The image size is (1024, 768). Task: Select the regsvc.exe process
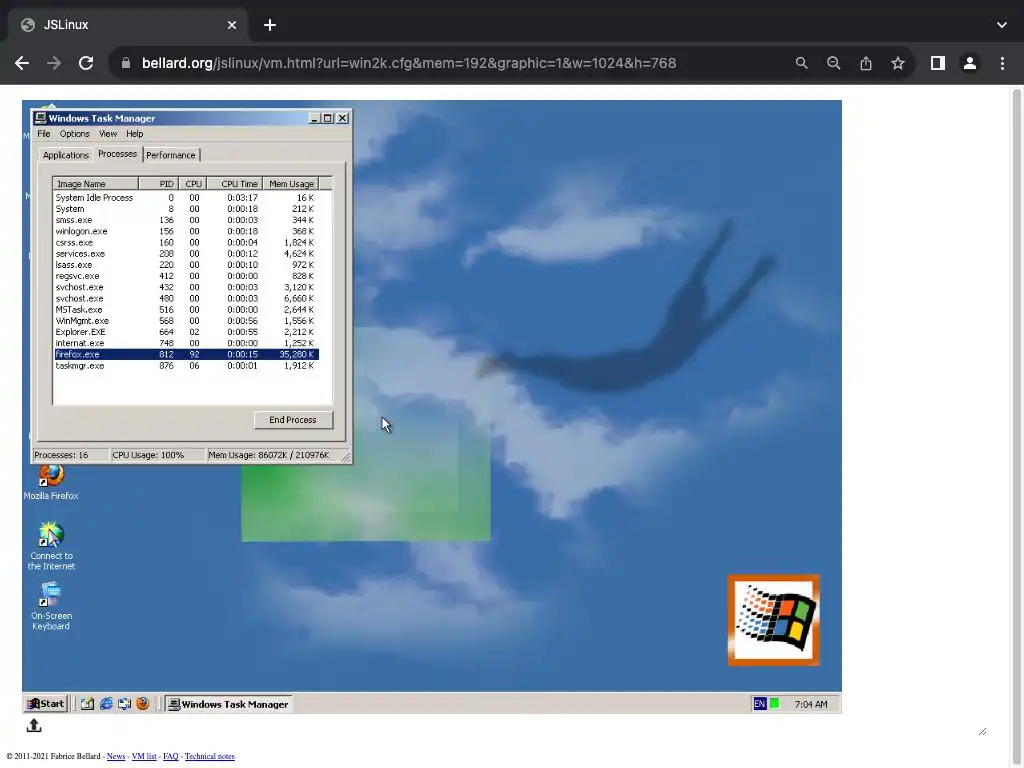tap(186, 276)
